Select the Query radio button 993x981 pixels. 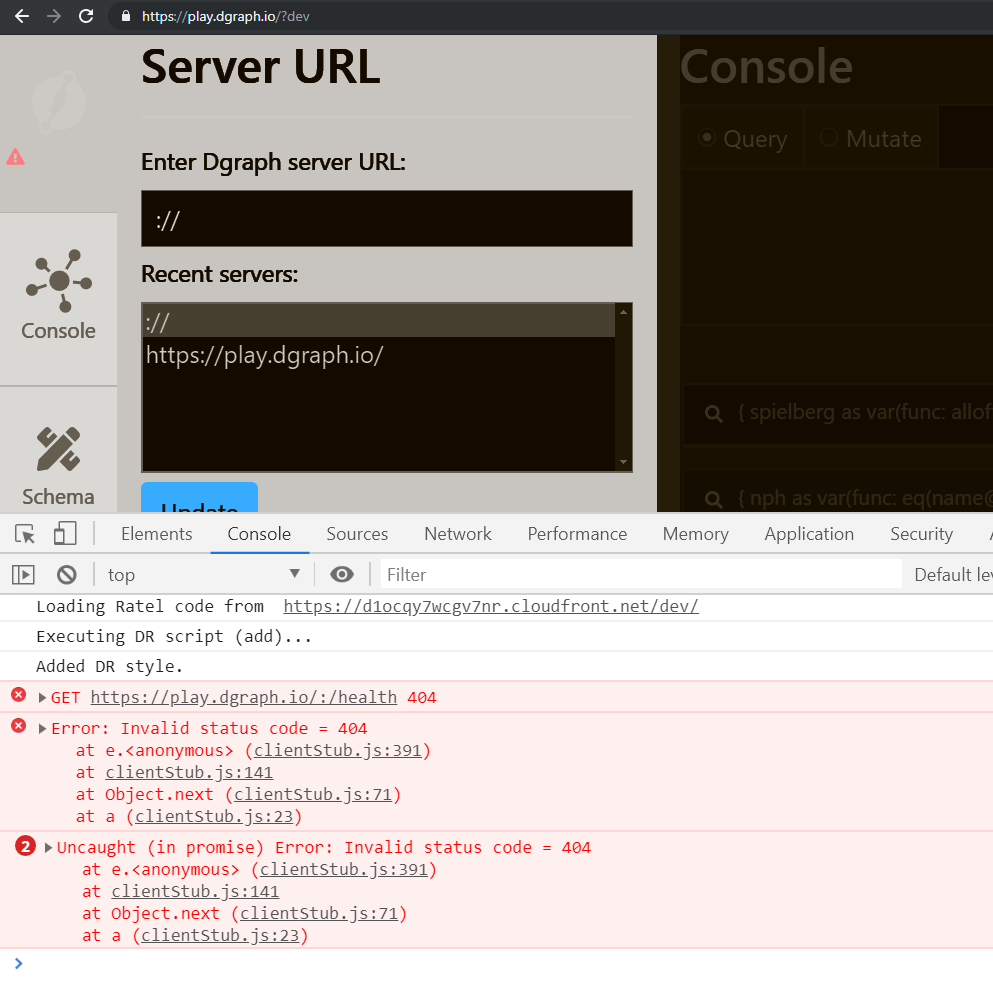coord(707,137)
